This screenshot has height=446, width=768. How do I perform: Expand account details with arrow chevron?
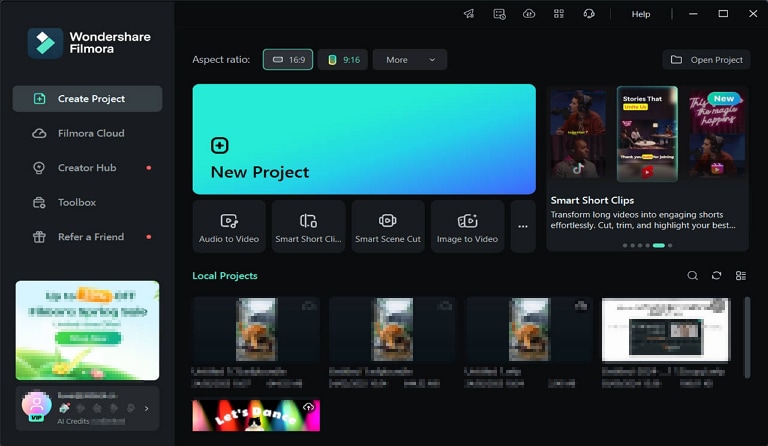tap(146, 408)
